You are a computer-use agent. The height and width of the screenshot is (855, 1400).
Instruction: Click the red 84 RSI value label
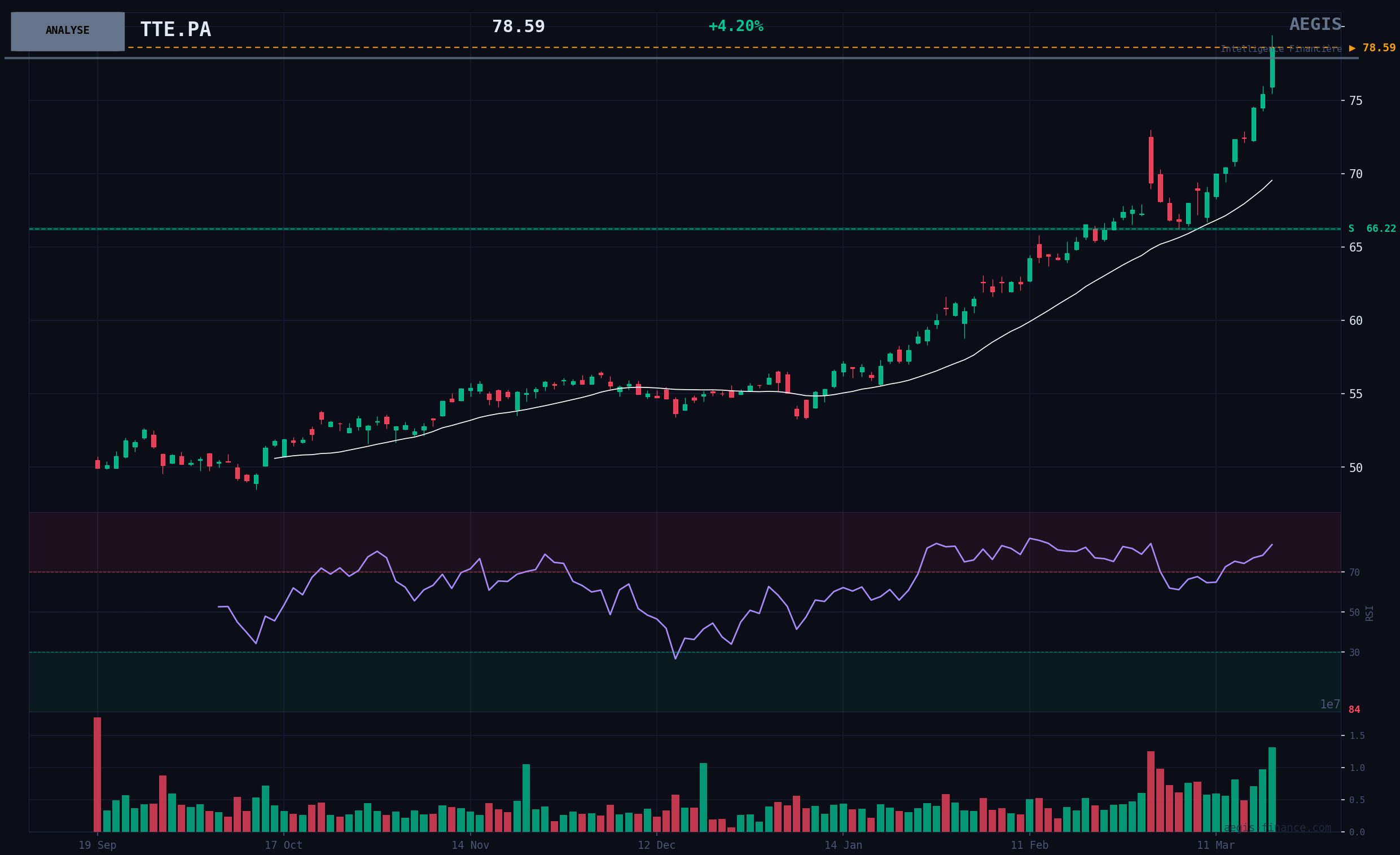[1354, 709]
